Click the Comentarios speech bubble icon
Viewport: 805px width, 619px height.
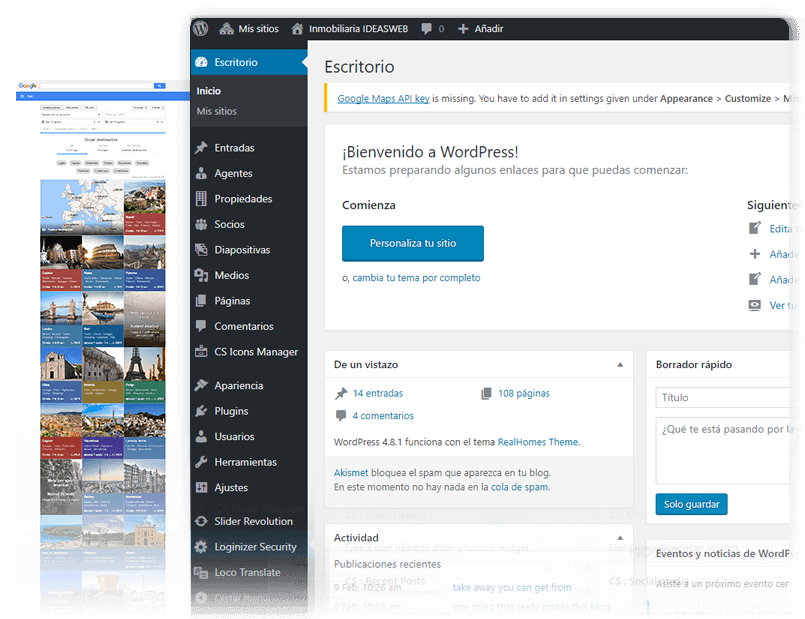tap(201, 326)
